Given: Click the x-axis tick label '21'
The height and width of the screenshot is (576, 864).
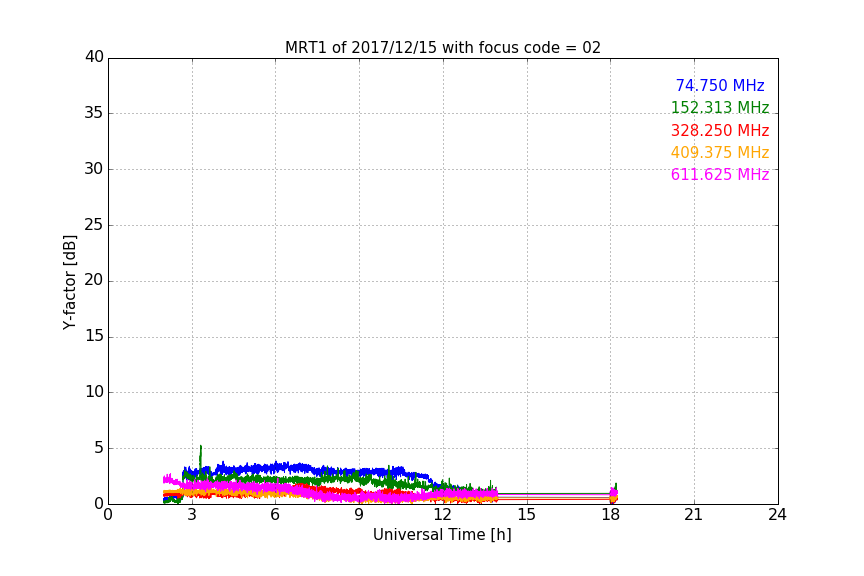Looking at the screenshot, I should pyautogui.click(x=694, y=515).
